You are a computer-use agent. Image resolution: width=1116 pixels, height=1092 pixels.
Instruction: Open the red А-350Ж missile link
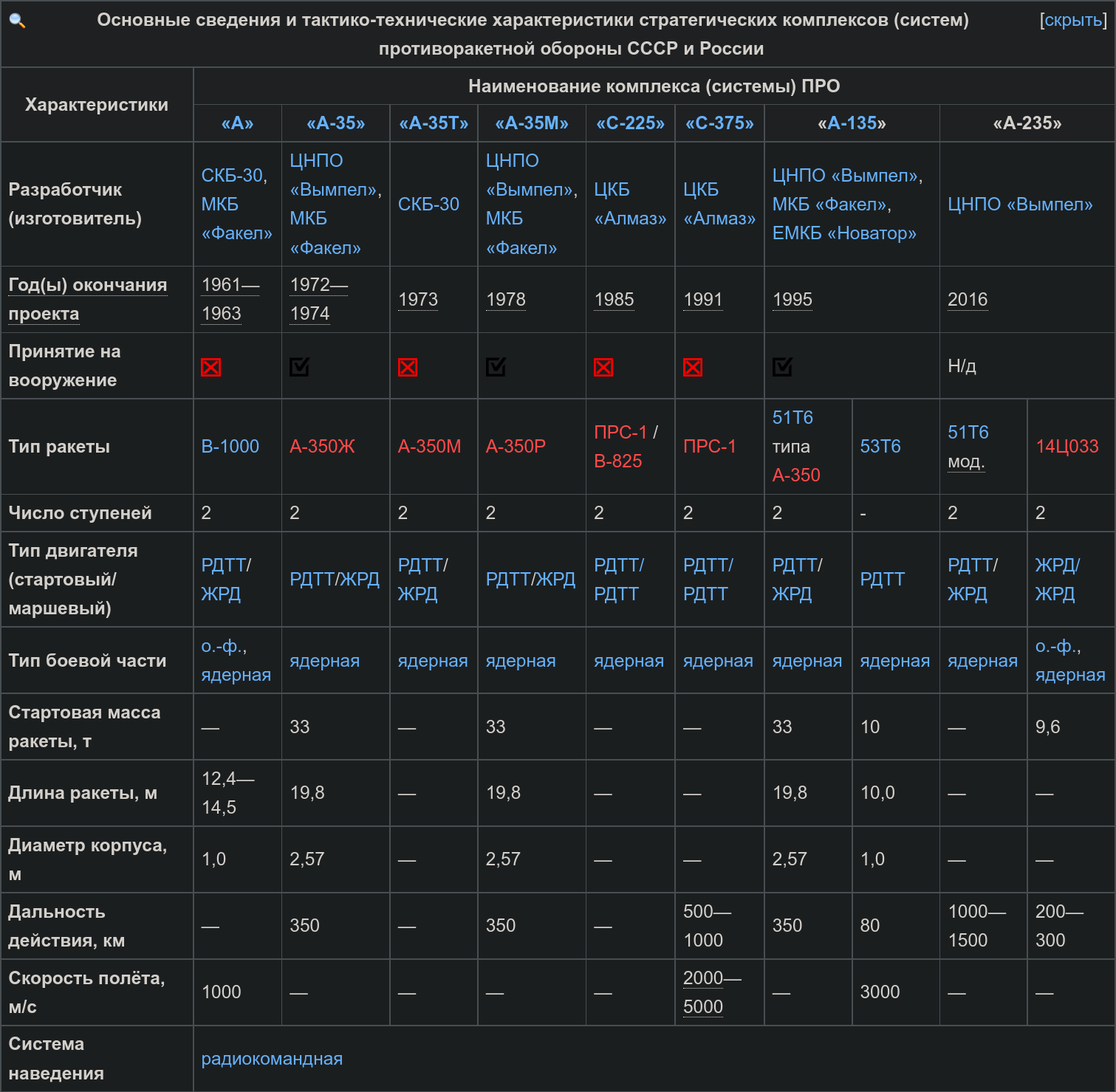point(323,447)
